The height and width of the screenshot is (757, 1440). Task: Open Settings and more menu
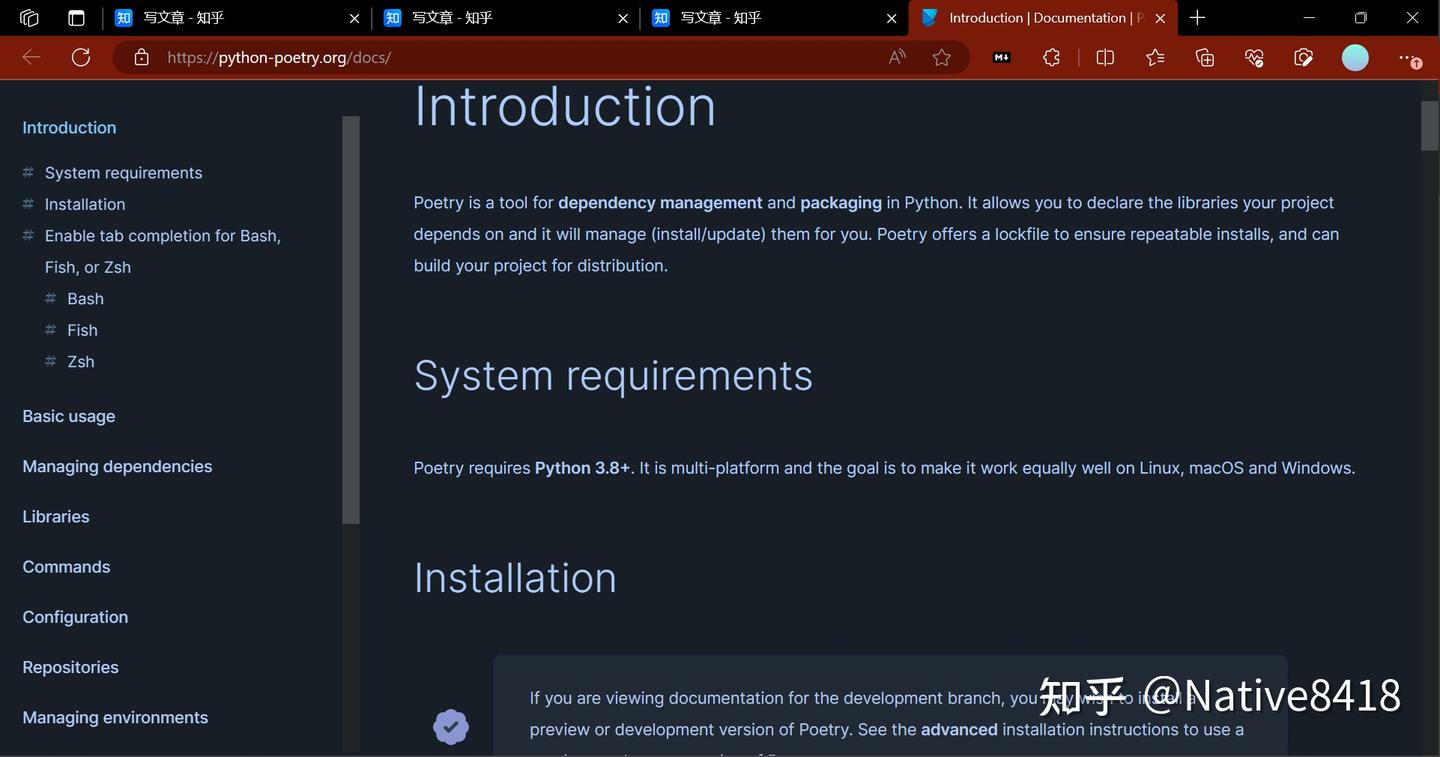(1409, 58)
